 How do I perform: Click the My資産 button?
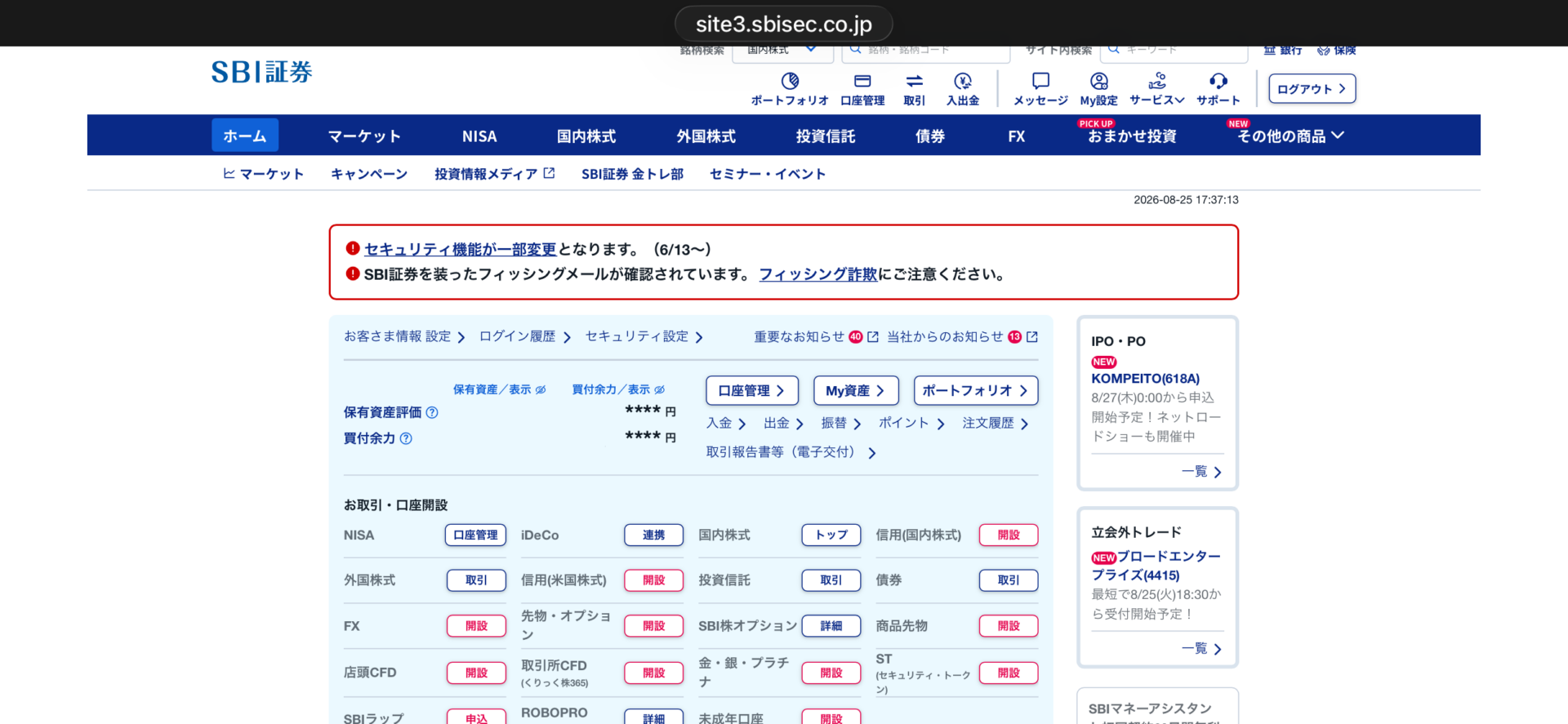pyautogui.click(x=856, y=391)
